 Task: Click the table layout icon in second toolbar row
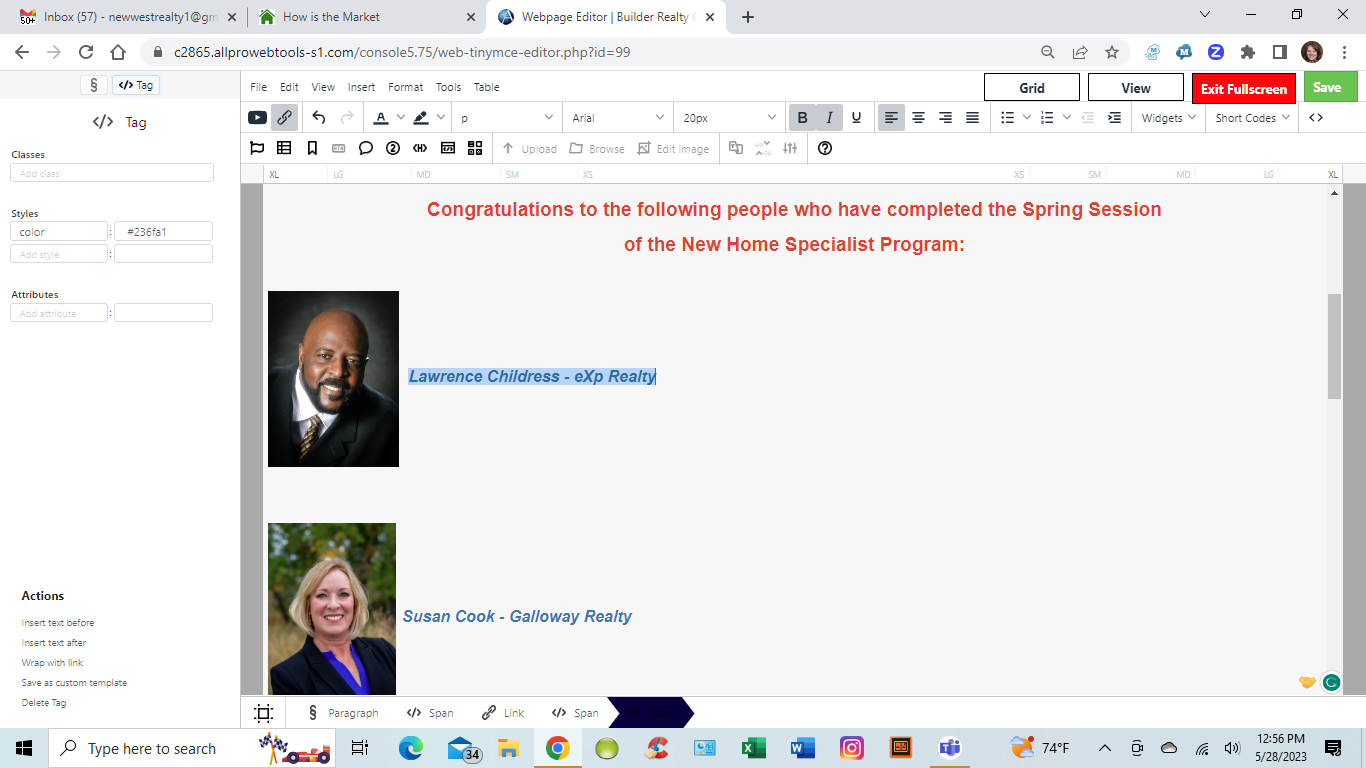coord(284,148)
